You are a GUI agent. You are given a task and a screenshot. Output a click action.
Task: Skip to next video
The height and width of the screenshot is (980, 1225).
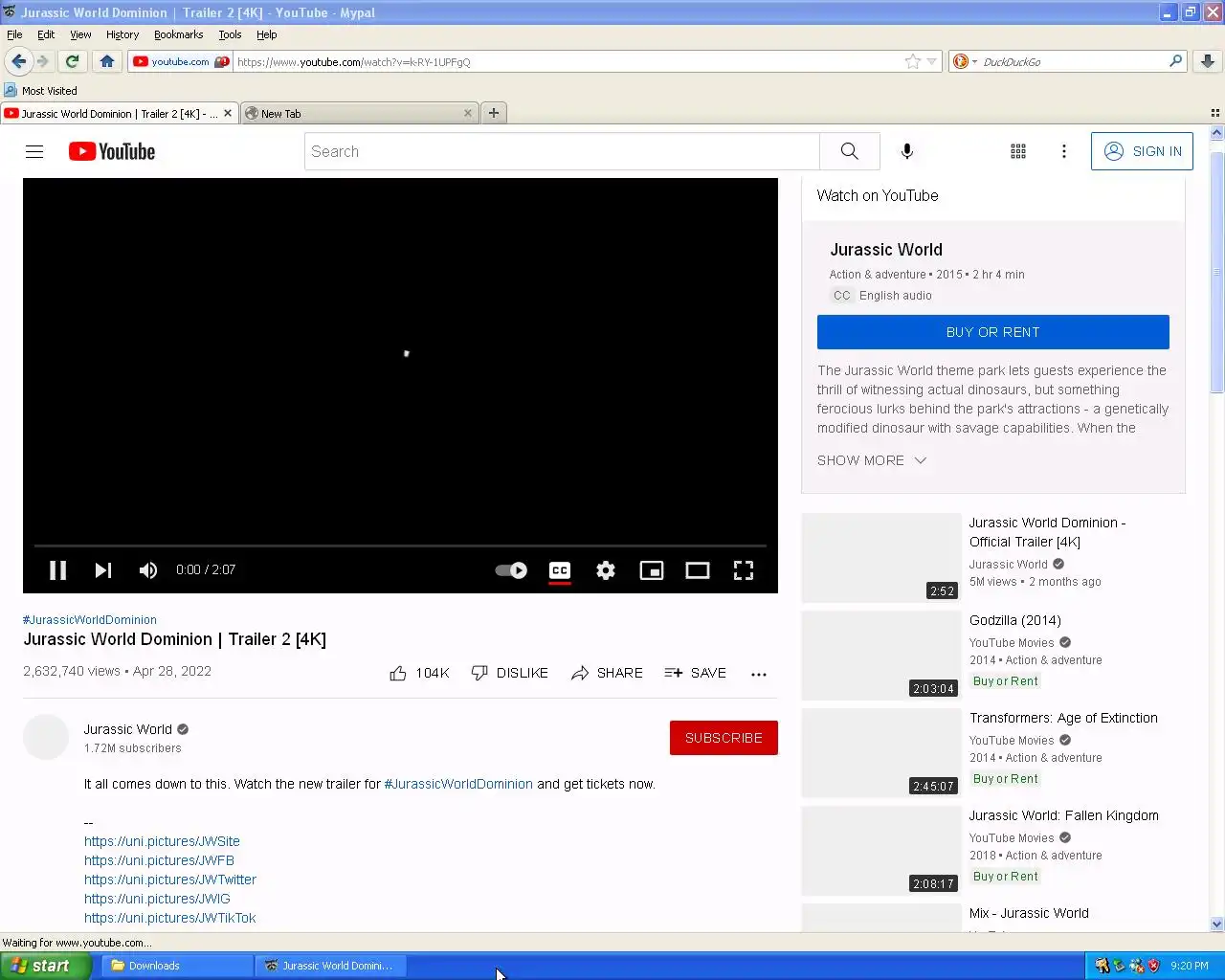point(103,570)
